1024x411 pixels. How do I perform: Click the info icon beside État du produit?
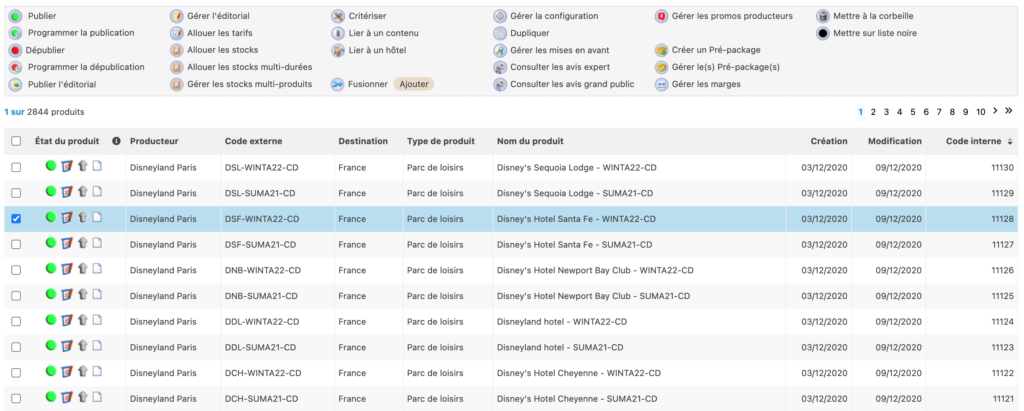(x=116, y=141)
